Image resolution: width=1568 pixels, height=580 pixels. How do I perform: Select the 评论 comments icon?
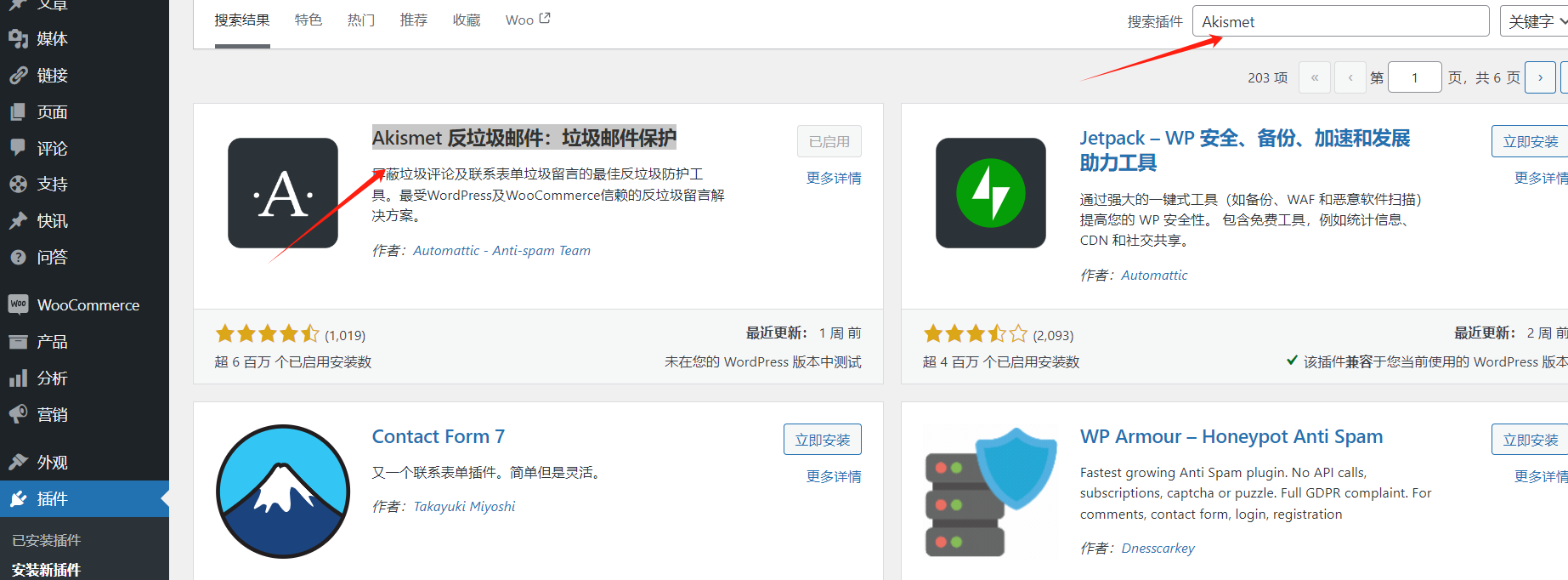[19, 148]
